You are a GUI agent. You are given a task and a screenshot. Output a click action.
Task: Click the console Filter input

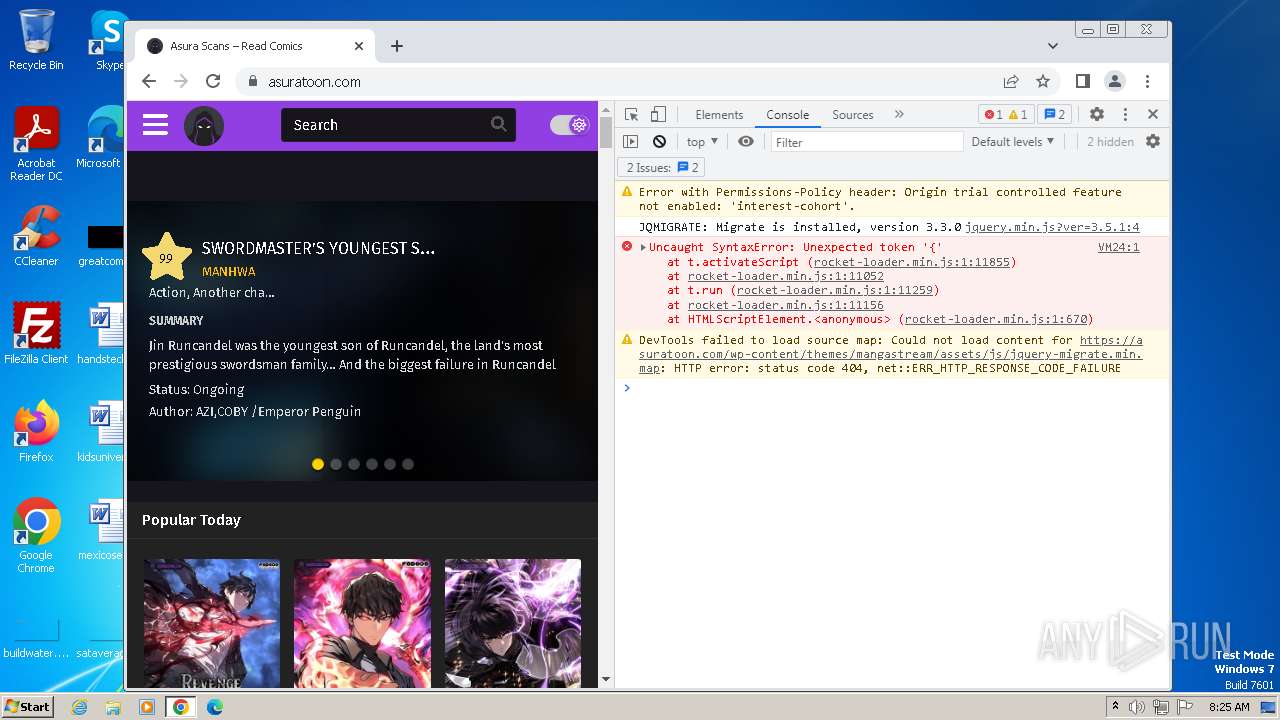tap(866, 142)
